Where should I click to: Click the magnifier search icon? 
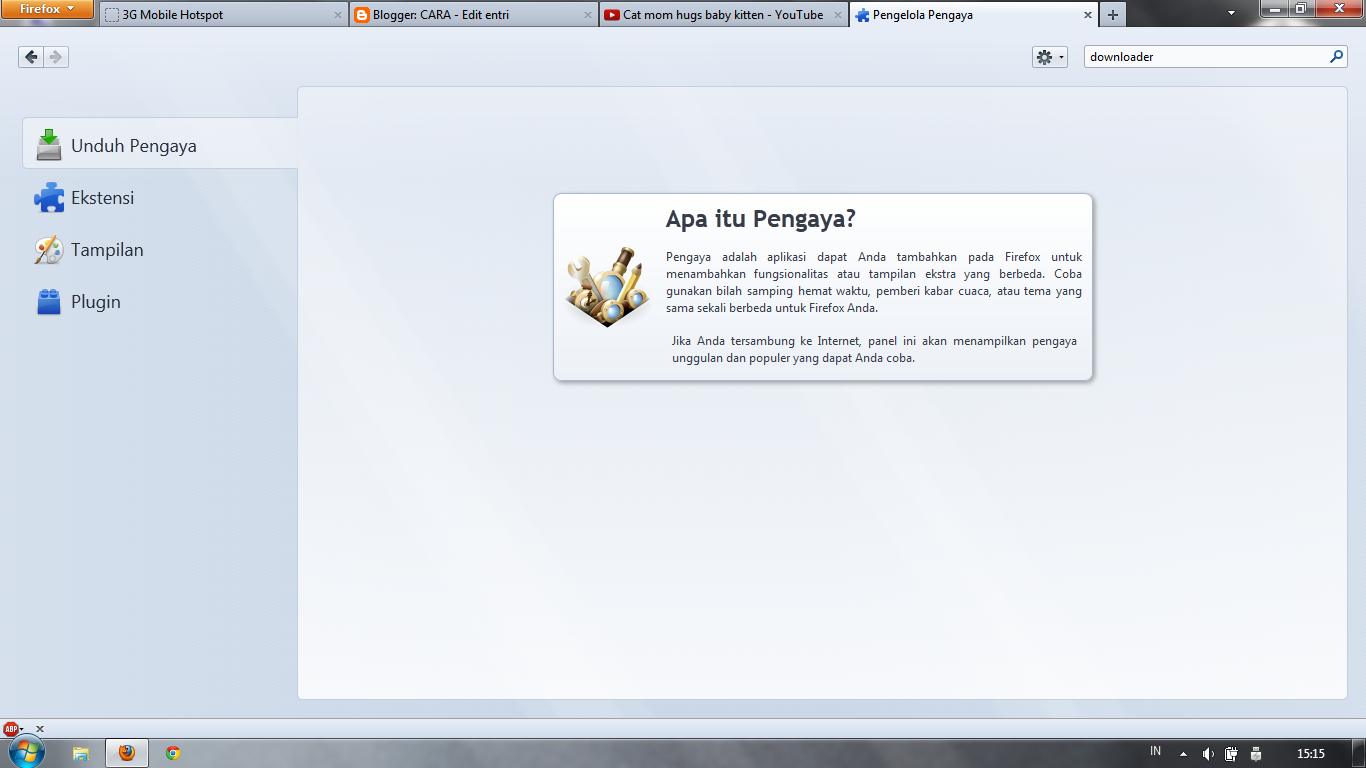coord(1337,57)
